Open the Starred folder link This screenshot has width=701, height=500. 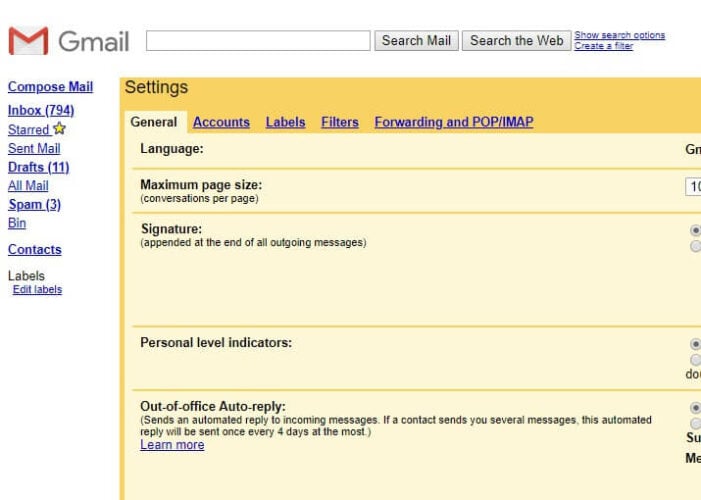pos(29,130)
